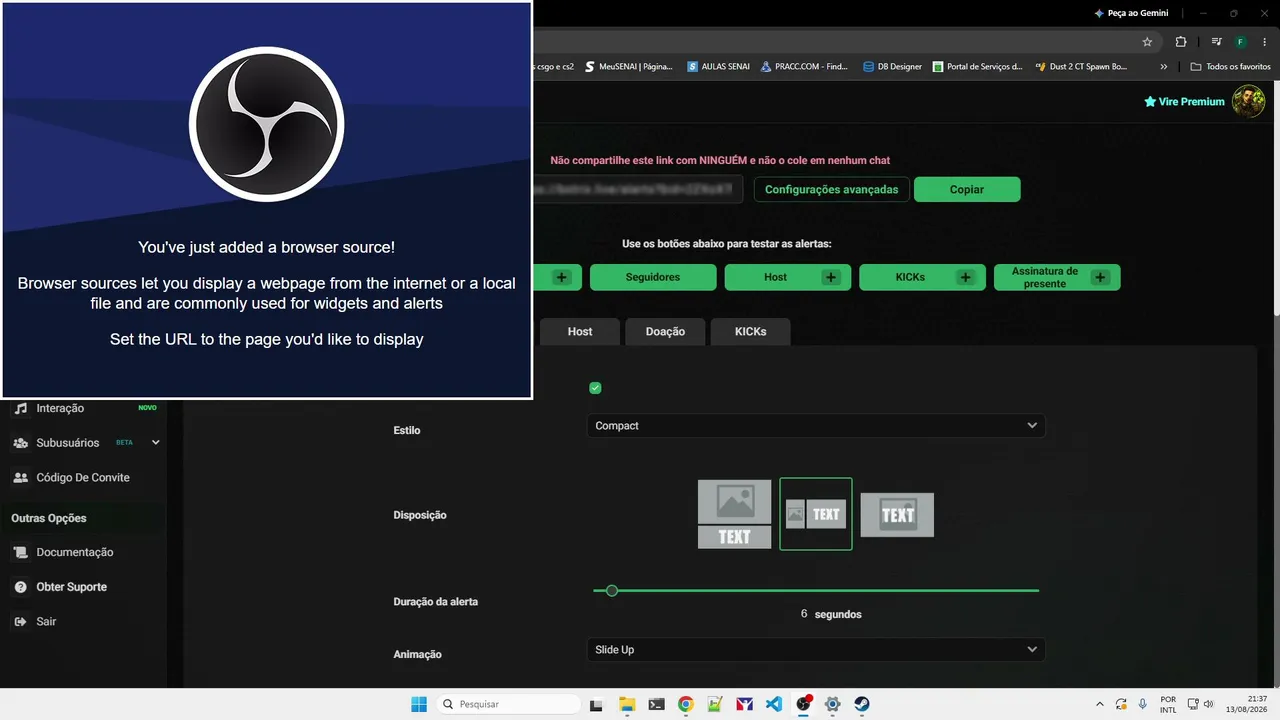
Task: Switch to the Host tab
Action: click(580, 332)
